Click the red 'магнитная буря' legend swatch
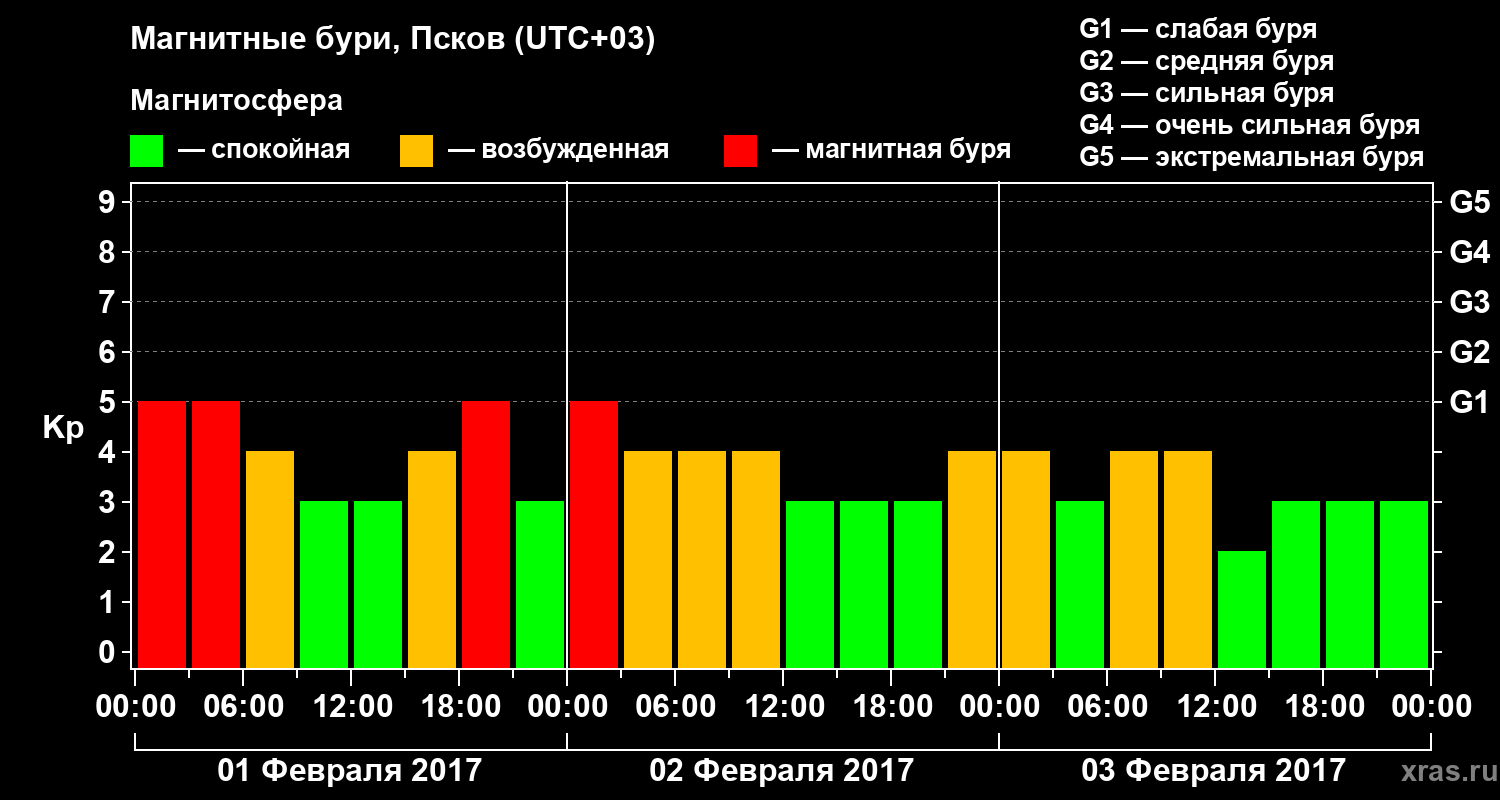Screen dimensions: 1500x800 click(740, 151)
